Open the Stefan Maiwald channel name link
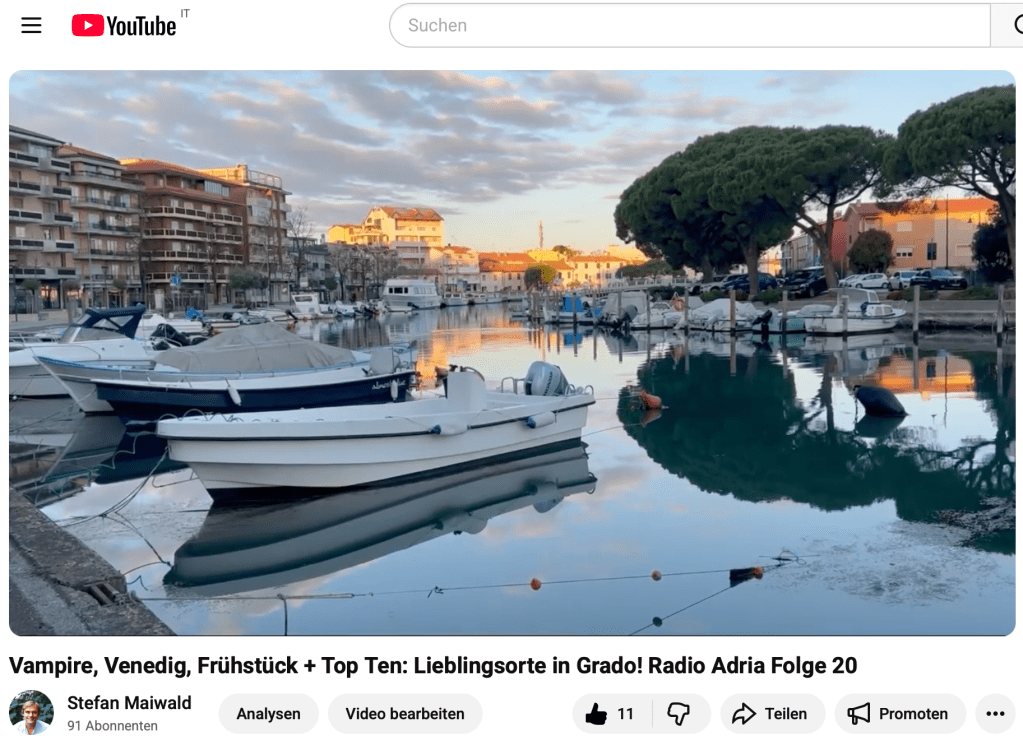 click(129, 703)
